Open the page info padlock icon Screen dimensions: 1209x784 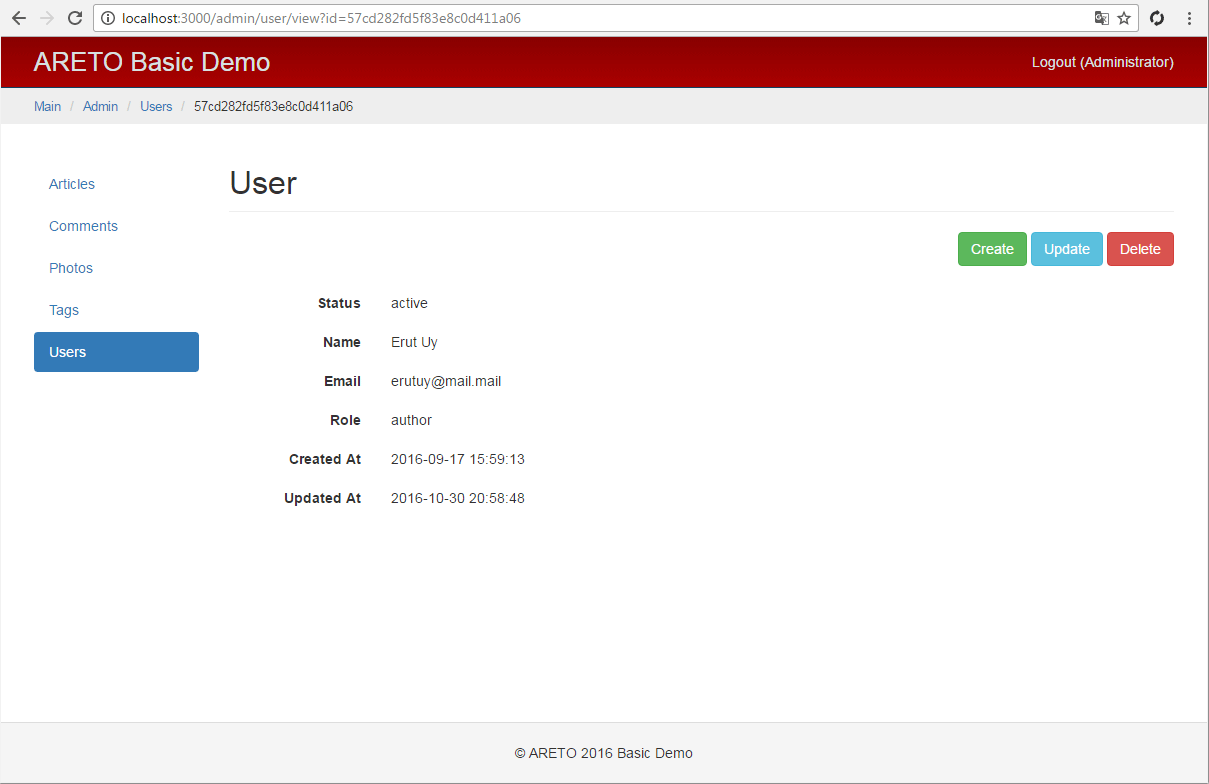(107, 18)
